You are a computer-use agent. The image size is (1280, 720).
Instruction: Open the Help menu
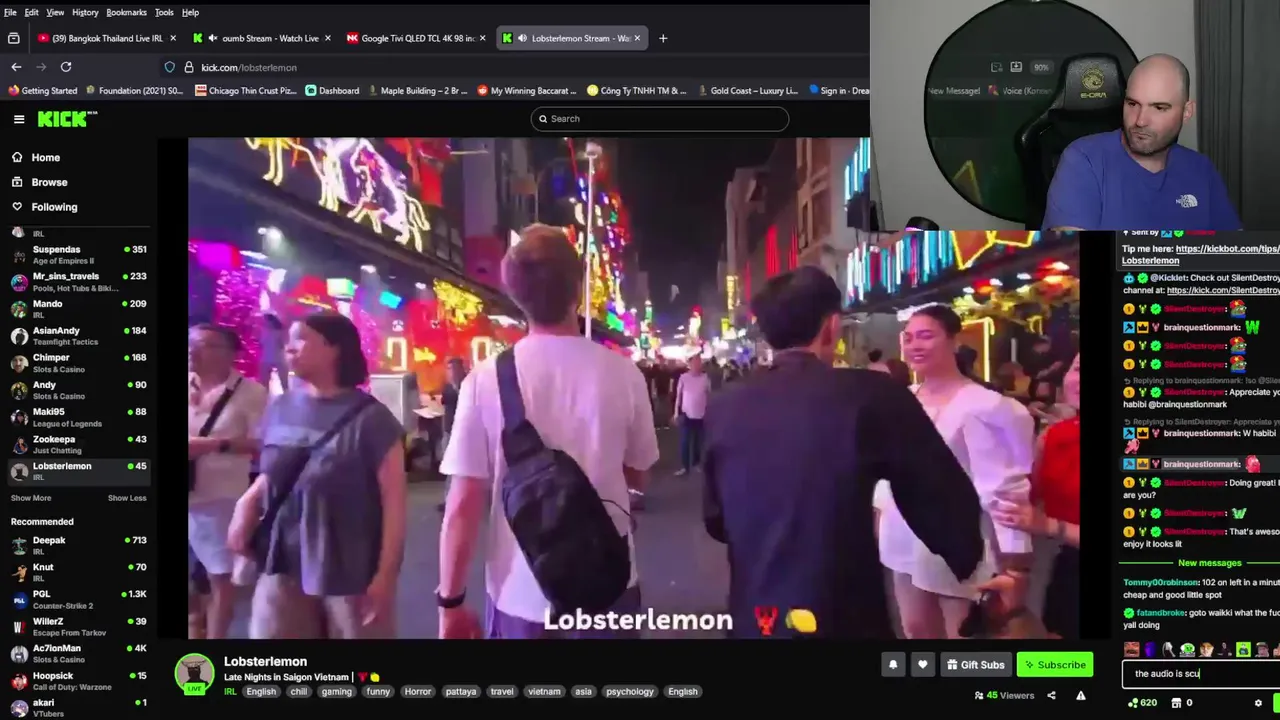(x=190, y=12)
